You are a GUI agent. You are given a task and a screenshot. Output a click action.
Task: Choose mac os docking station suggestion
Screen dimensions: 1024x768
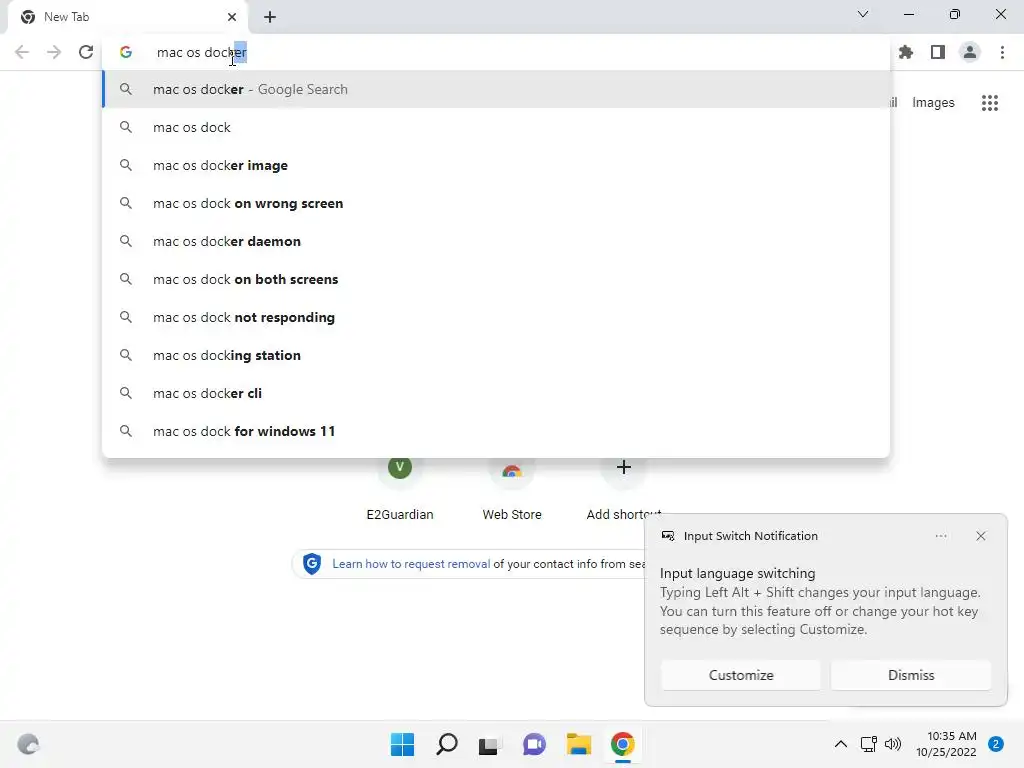(496, 355)
